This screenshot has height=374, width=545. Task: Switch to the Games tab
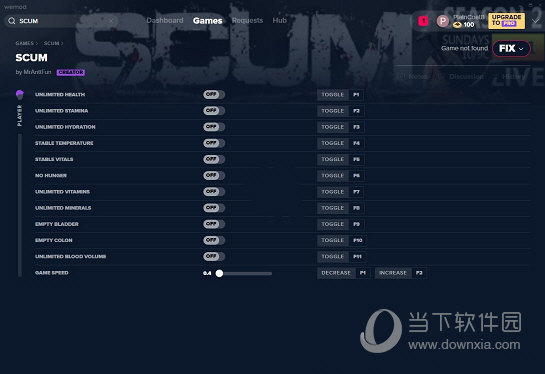click(208, 21)
